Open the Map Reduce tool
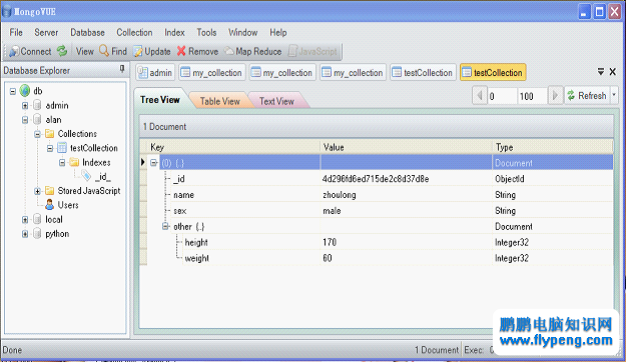626x362 pixels. coord(253,51)
